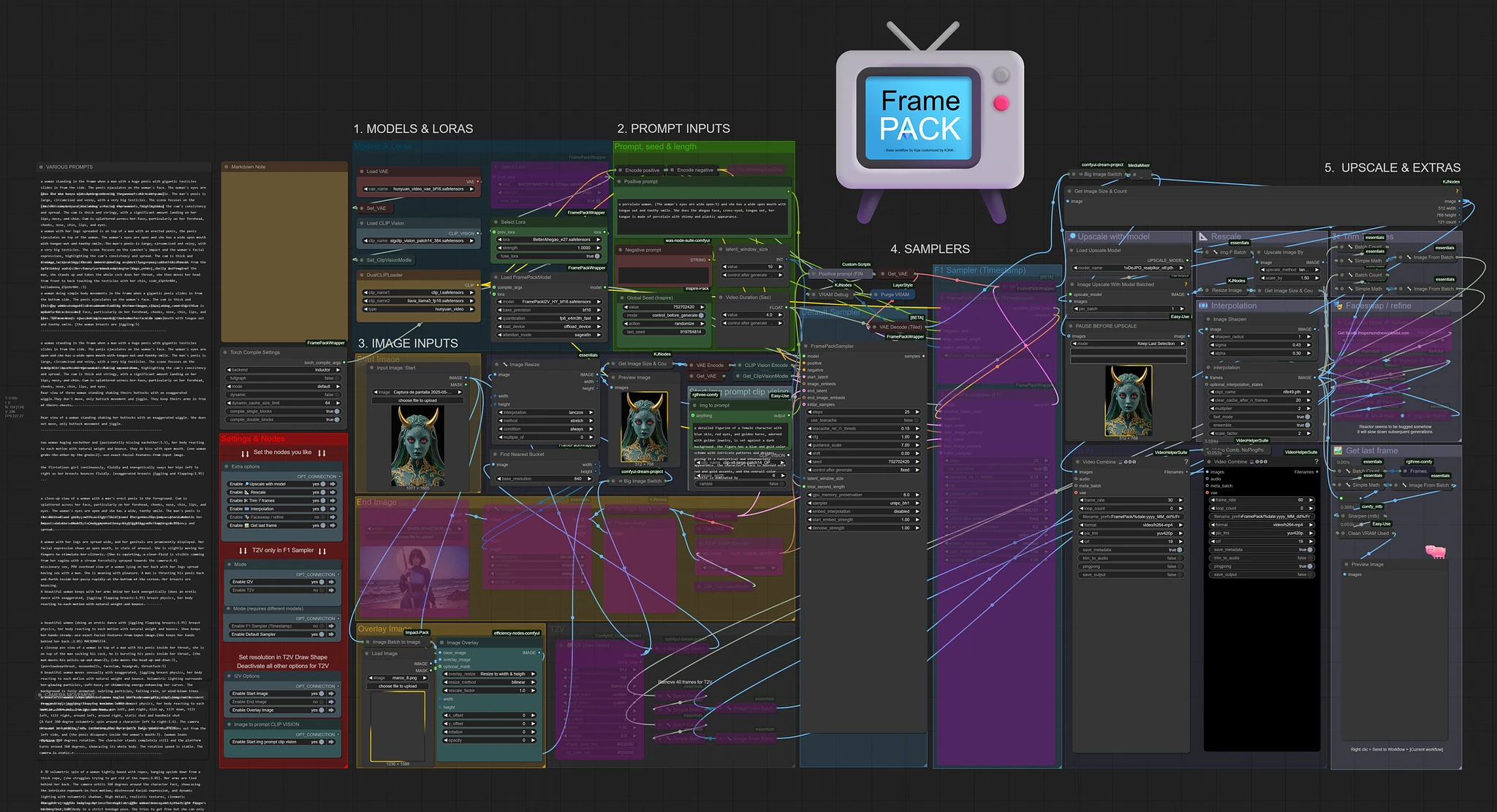Click the Positive prompt text box
1497x812 pixels.
tap(703, 217)
